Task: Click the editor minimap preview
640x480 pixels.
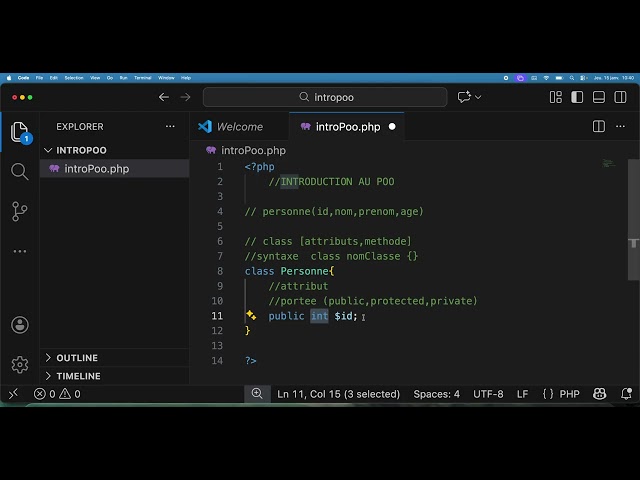Action: [609, 163]
